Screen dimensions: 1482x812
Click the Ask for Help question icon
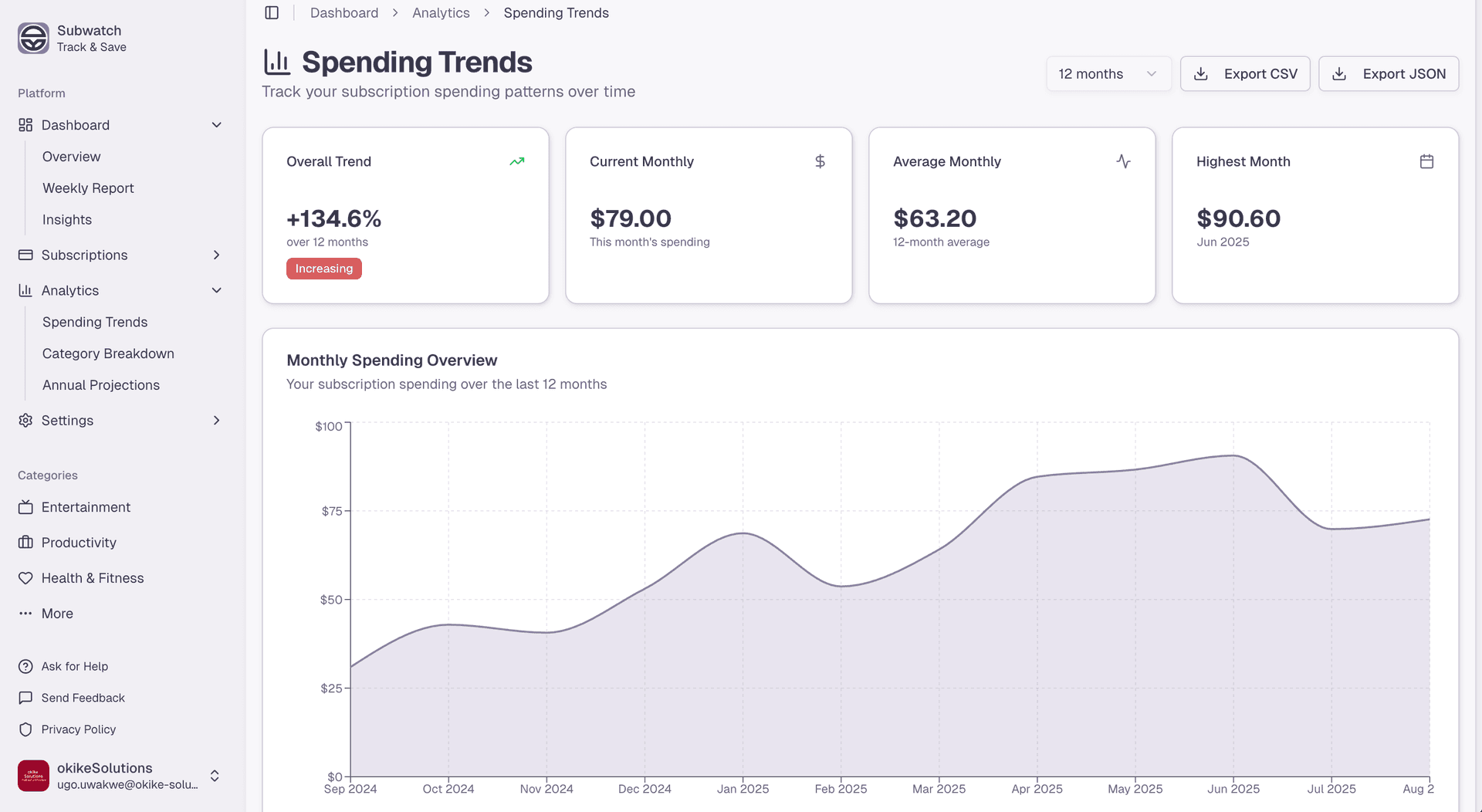(x=25, y=666)
